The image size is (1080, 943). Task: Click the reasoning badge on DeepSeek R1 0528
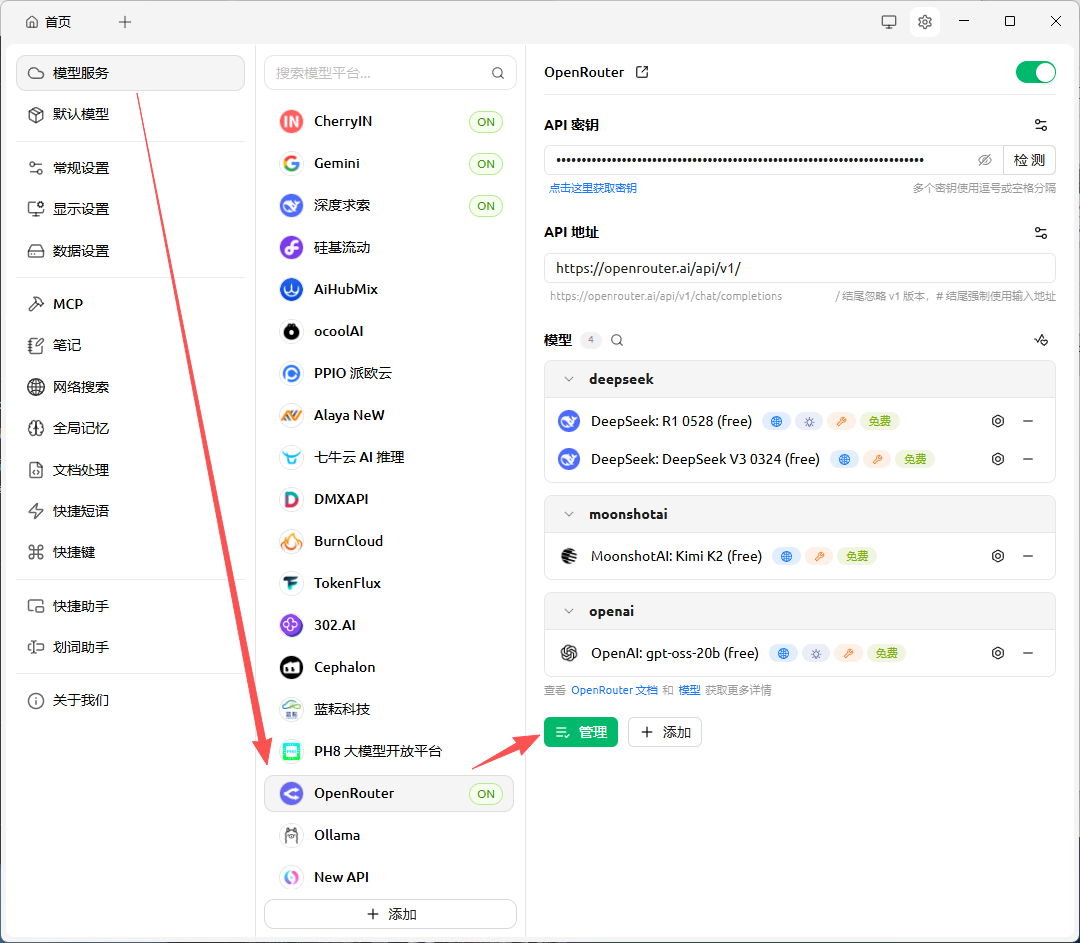[809, 422]
